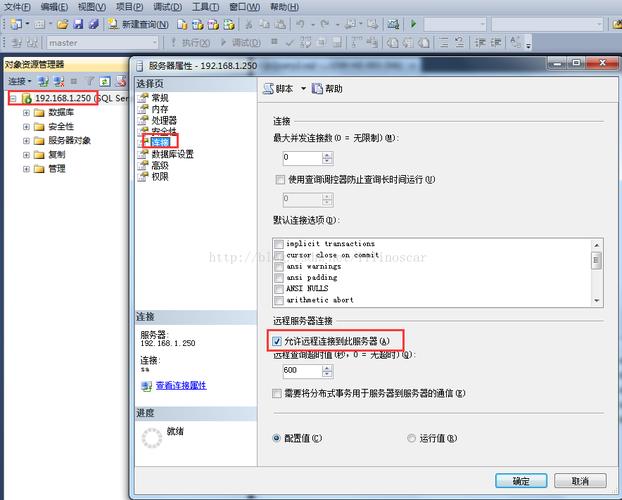Open the 工具(T) menu

coord(205,7)
